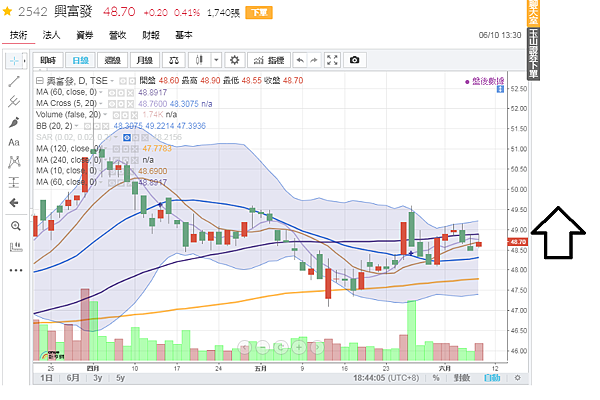Toggle the 自動 auto scale option

pyautogui.click(x=491, y=378)
